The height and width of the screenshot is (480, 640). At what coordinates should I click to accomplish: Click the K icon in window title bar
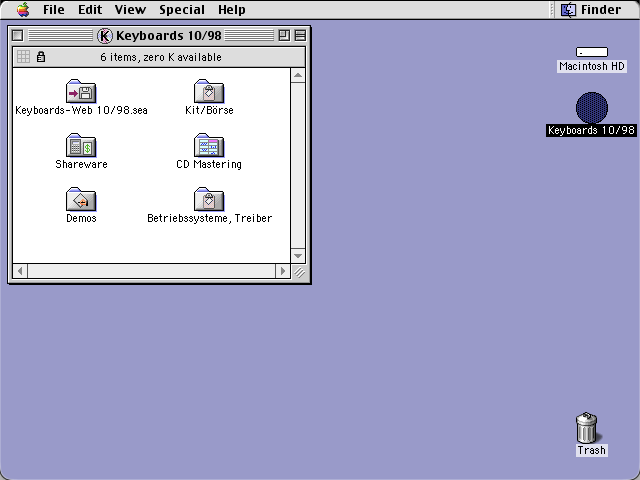coord(104,36)
